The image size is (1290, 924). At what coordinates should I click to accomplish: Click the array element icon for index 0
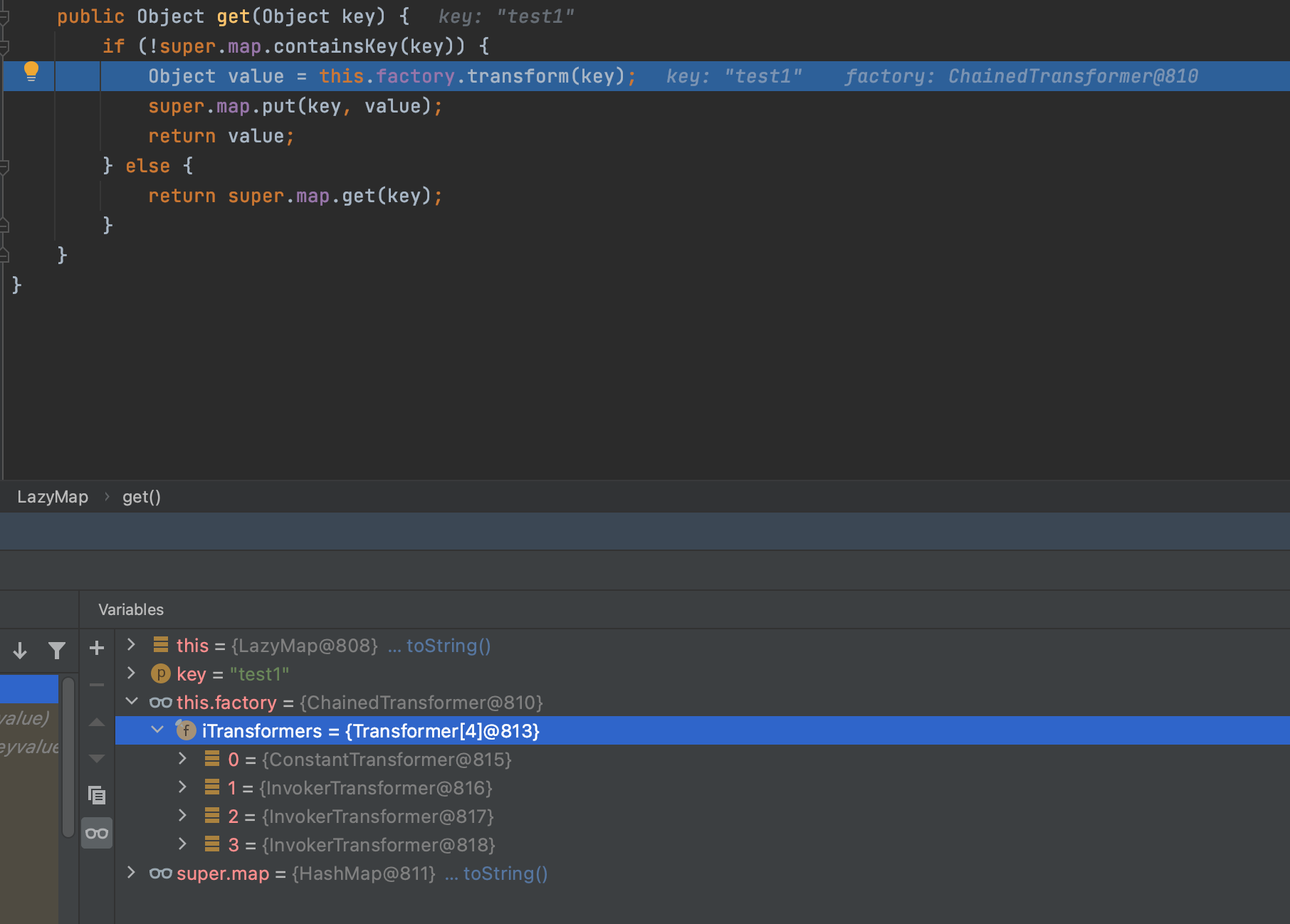212,759
